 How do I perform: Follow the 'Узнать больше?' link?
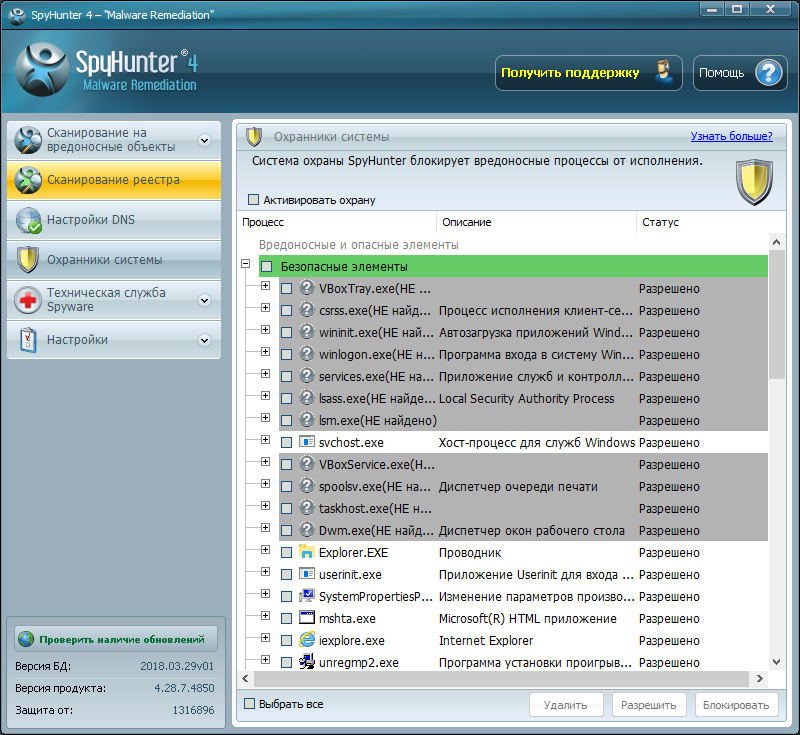pos(731,136)
